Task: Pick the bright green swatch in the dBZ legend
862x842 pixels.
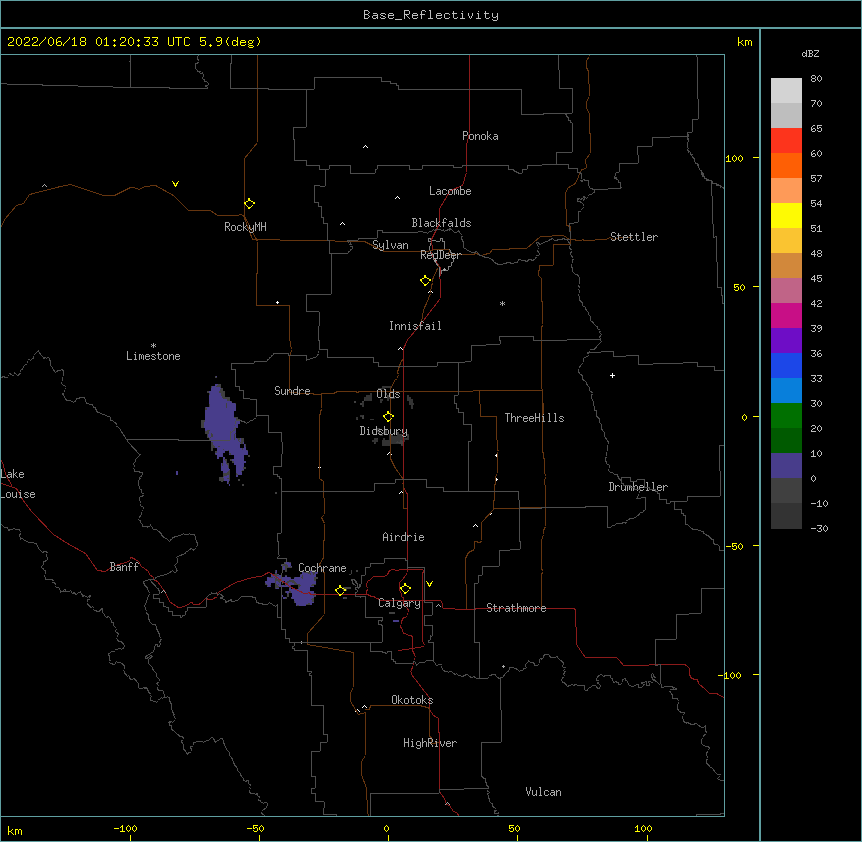Action: pos(786,416)
